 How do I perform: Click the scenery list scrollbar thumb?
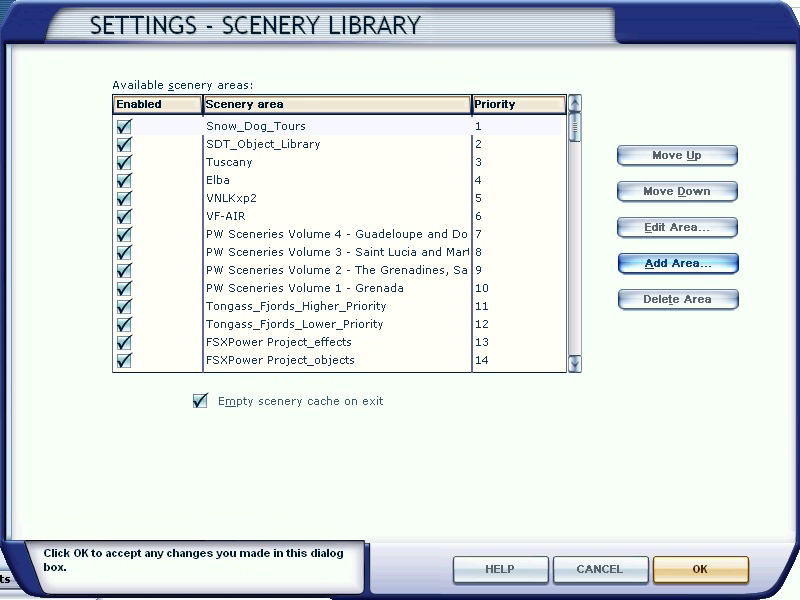pos(574,127)
